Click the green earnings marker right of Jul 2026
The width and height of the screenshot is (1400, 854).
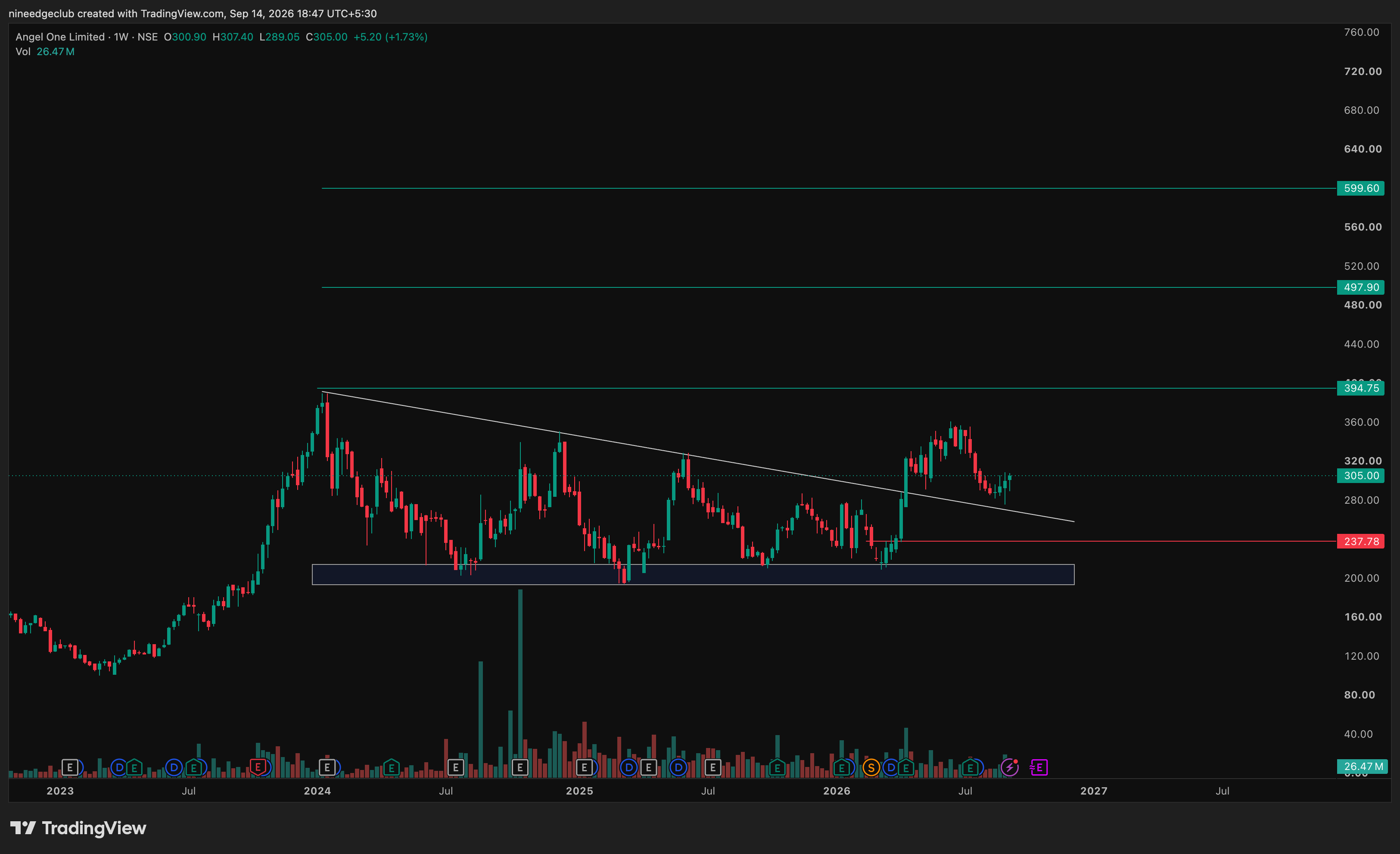(971, 768)
